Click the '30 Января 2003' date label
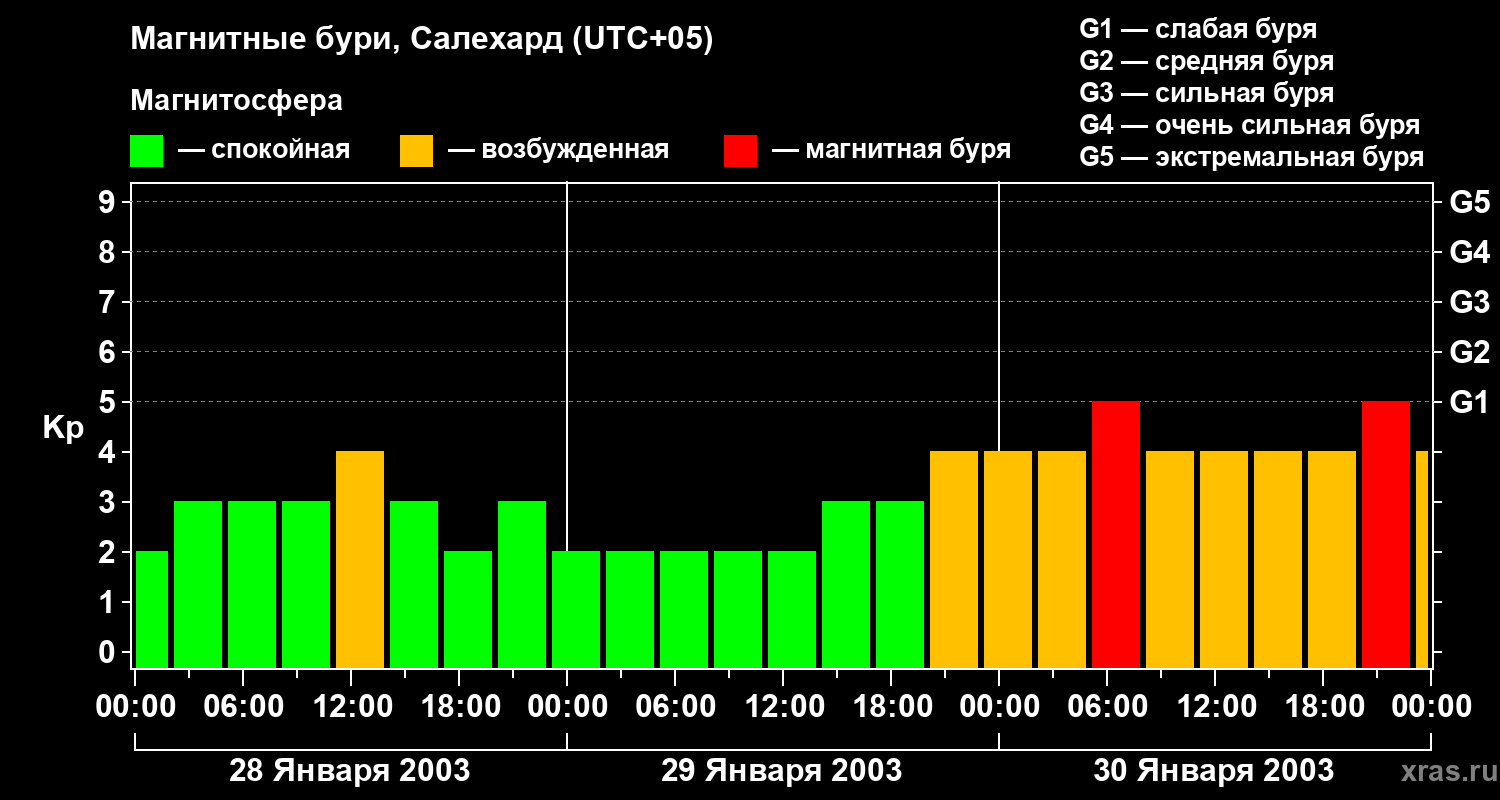 pyautogui.click(x=1213, y=771)
